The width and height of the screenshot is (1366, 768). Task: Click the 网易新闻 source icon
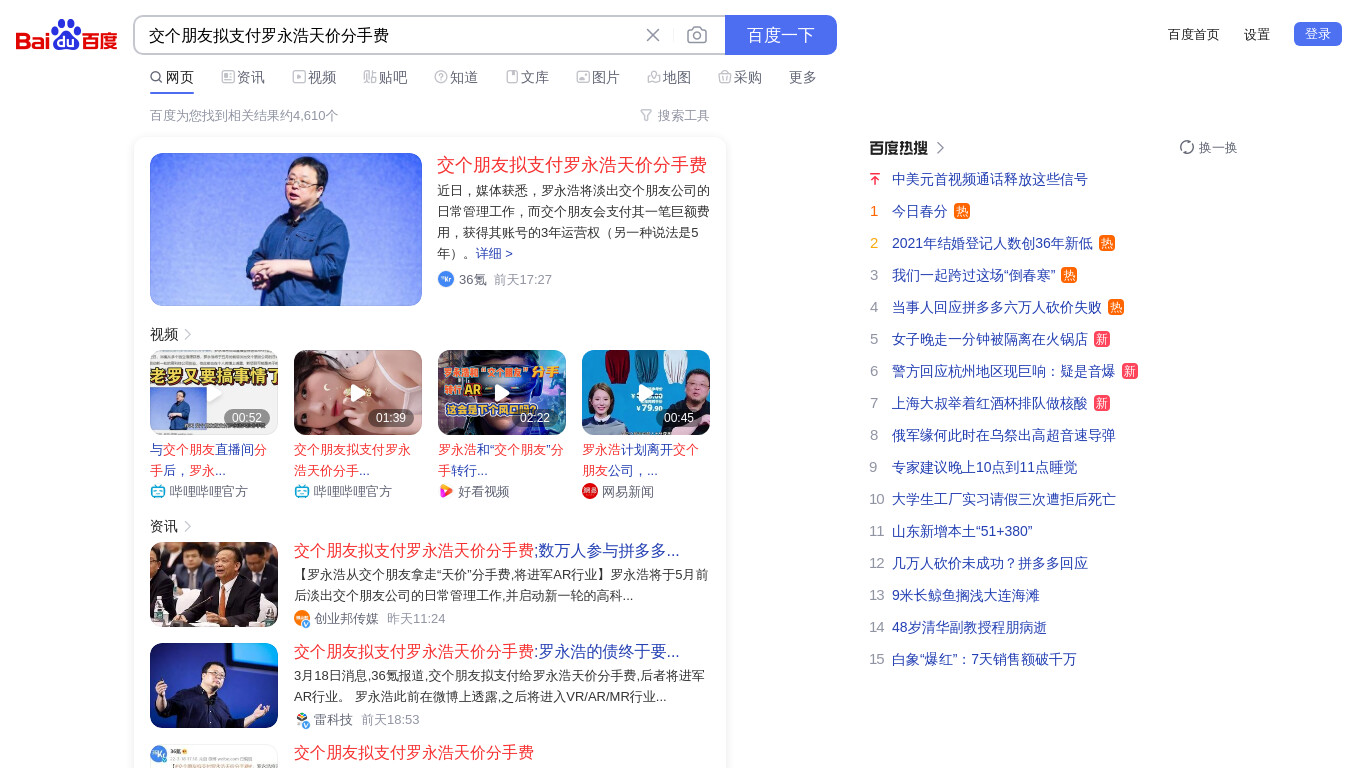coord(590,491)
